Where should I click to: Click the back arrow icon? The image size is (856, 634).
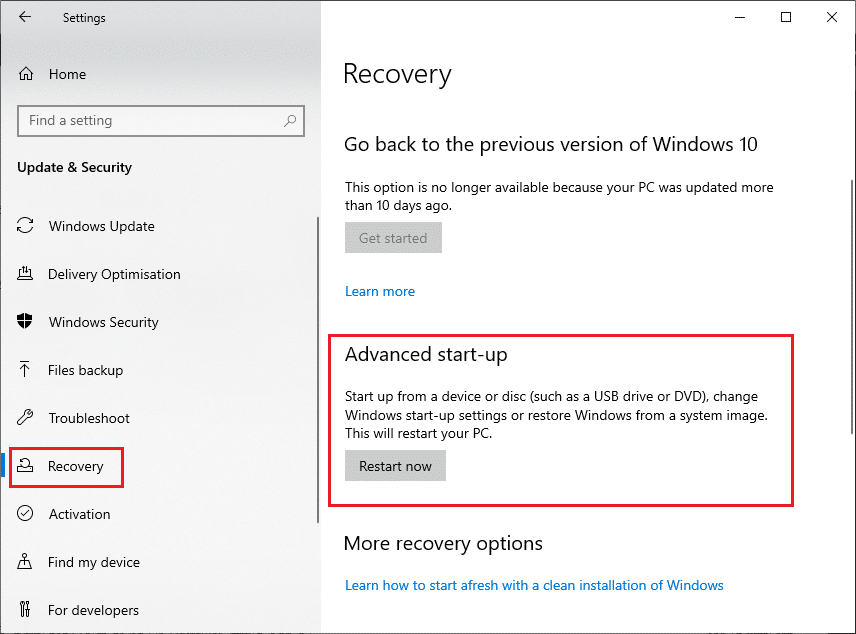tap(25, 17)
